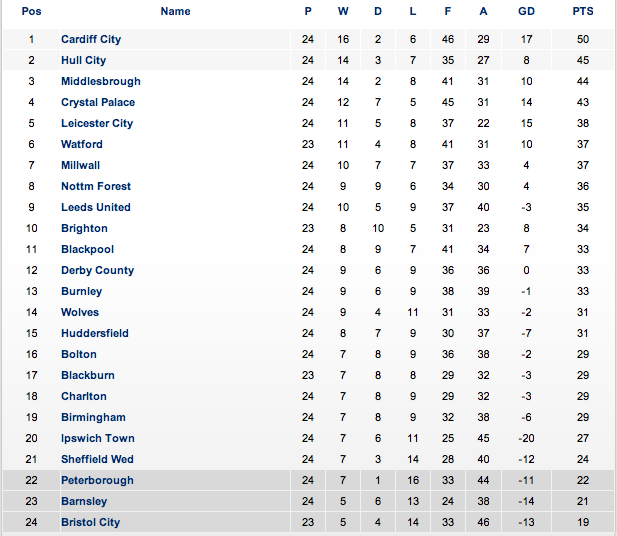This screenshot has width=617, height=536.
Task: Select Brighton from the league table
Action: 84,228
